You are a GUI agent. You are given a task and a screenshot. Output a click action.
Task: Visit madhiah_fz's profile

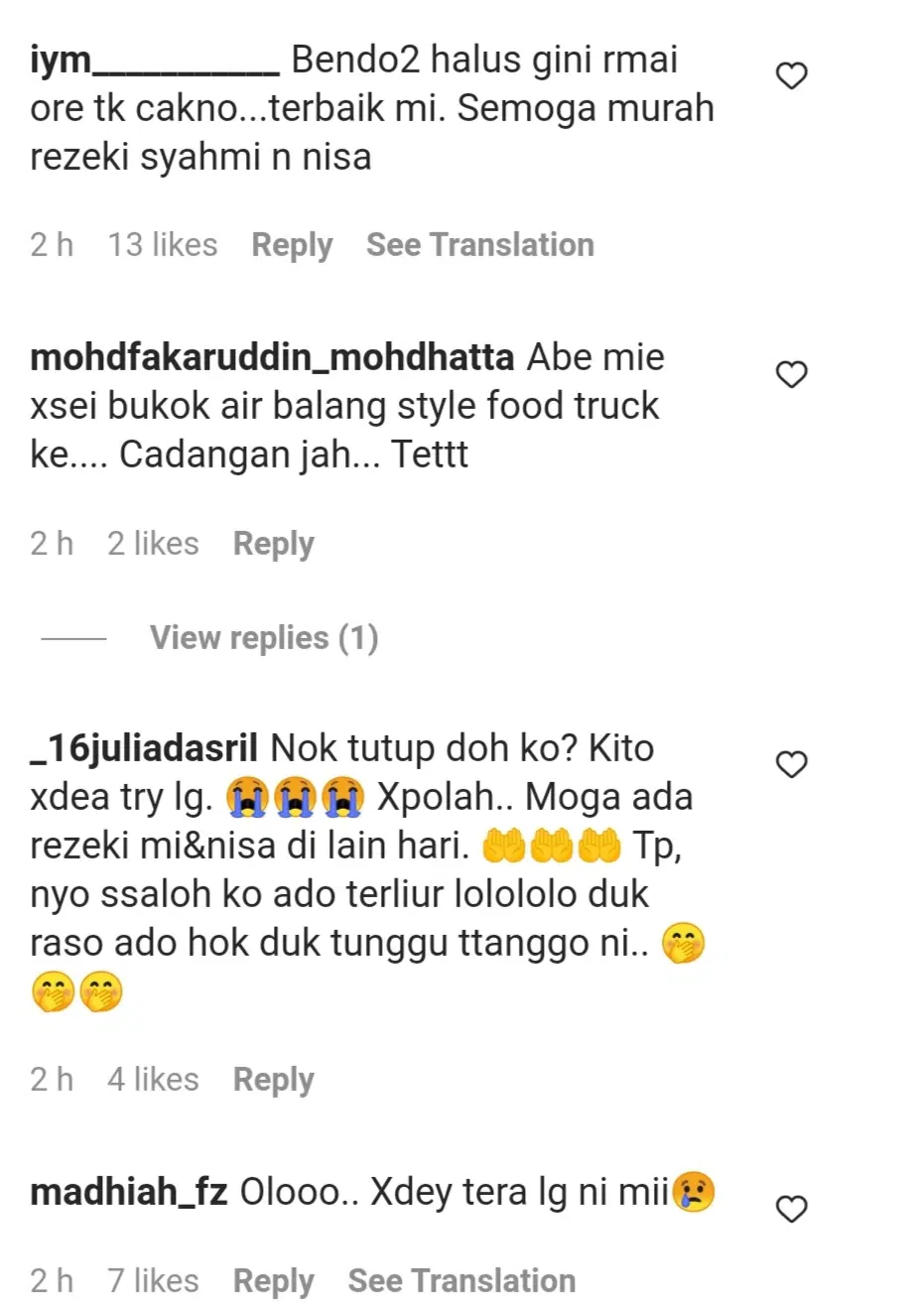click(129, 1192)
